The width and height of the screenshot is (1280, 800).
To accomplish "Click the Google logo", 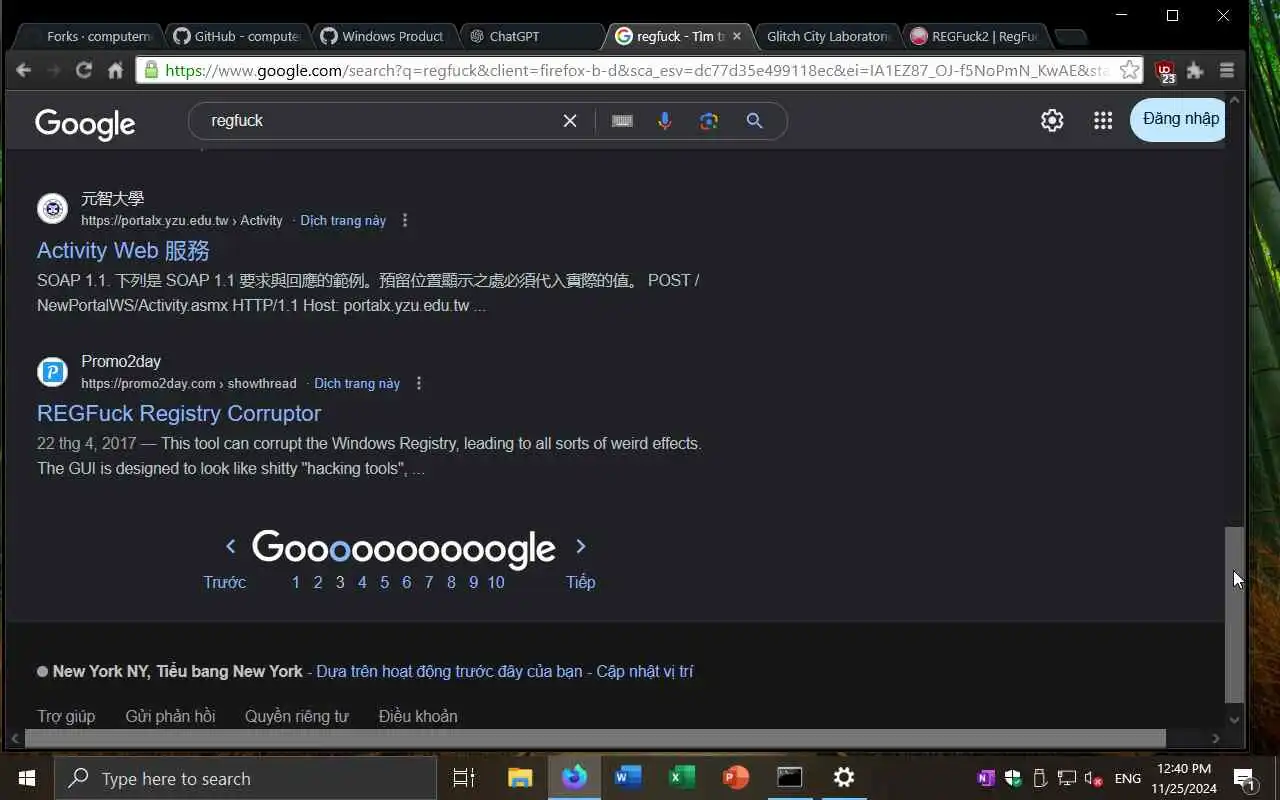I will tap(85, 123).
